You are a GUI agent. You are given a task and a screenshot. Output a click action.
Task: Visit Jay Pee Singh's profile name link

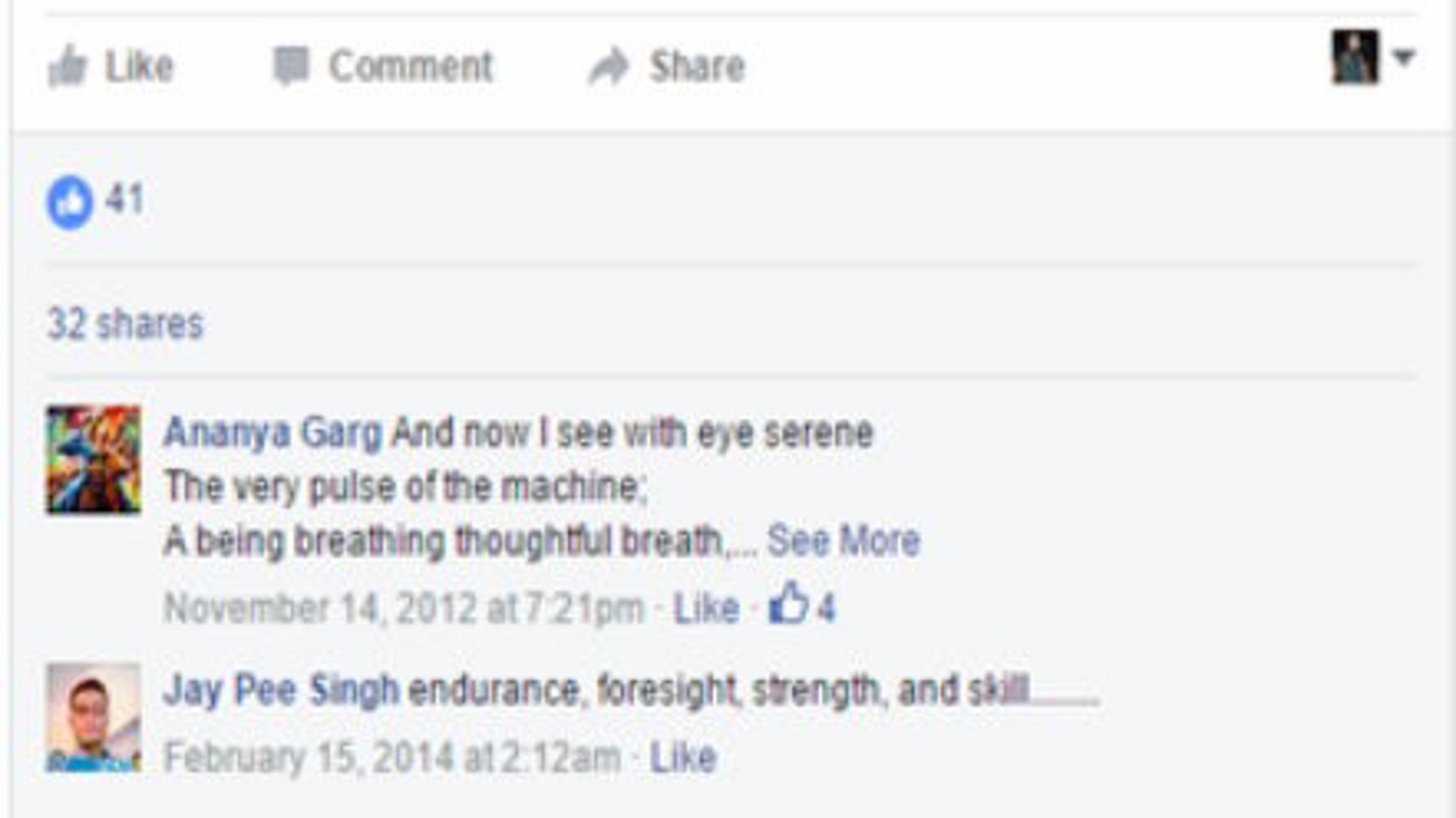[x=280, y=689]
